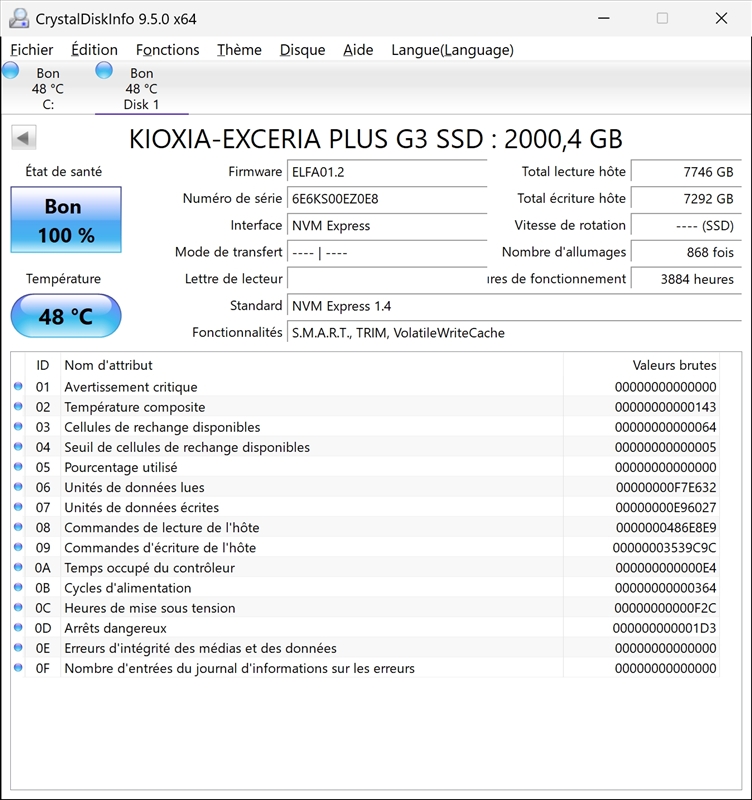Open the Fonctions menu
Viewport: 752px width, 800px height.
(167, 50)
